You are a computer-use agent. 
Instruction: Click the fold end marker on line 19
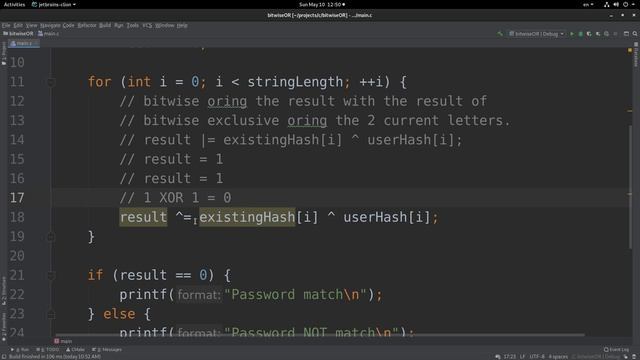51,237
